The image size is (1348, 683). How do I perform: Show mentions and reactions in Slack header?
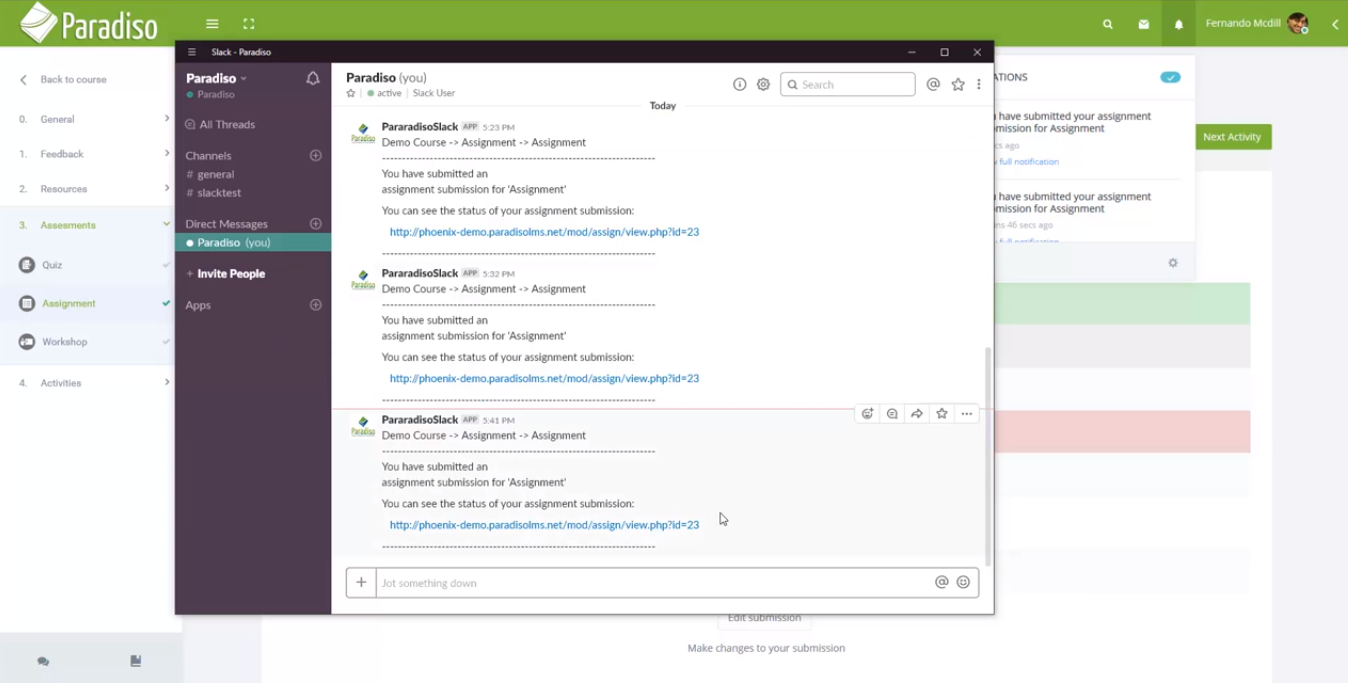point(933,85)
